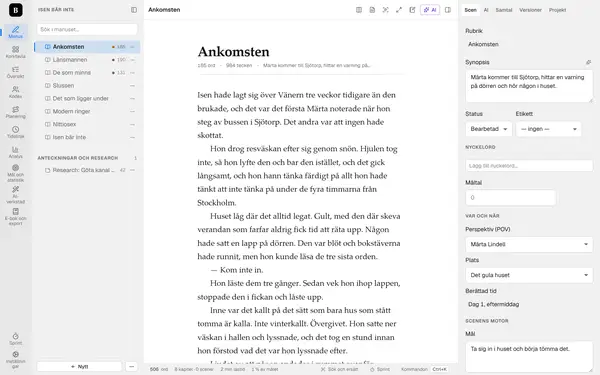Open E-bok och export
600x375 pixels.
(16, 216)
